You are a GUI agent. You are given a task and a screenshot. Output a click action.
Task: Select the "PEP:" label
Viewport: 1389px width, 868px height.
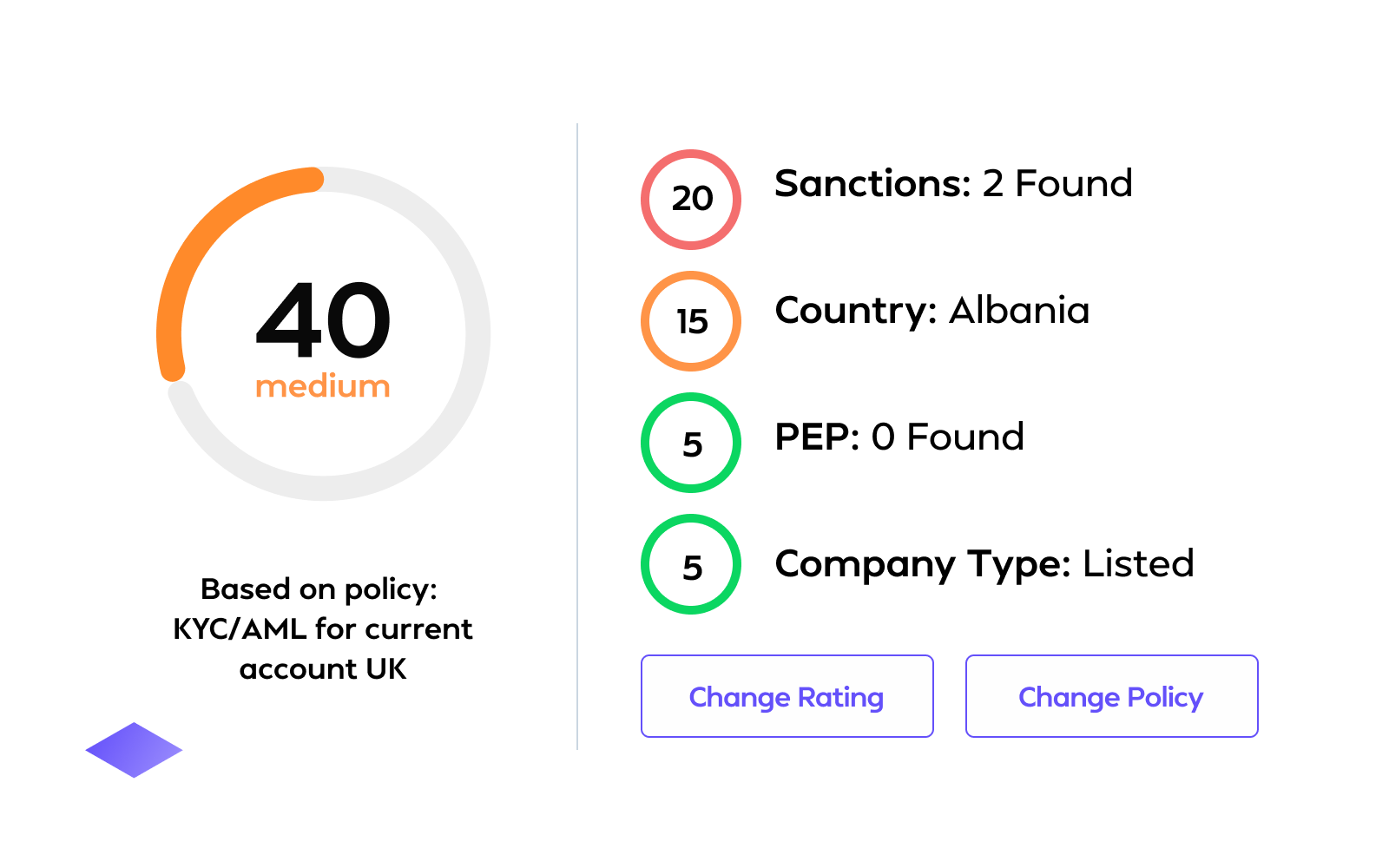pyautogui.click(x=816, y=437)
